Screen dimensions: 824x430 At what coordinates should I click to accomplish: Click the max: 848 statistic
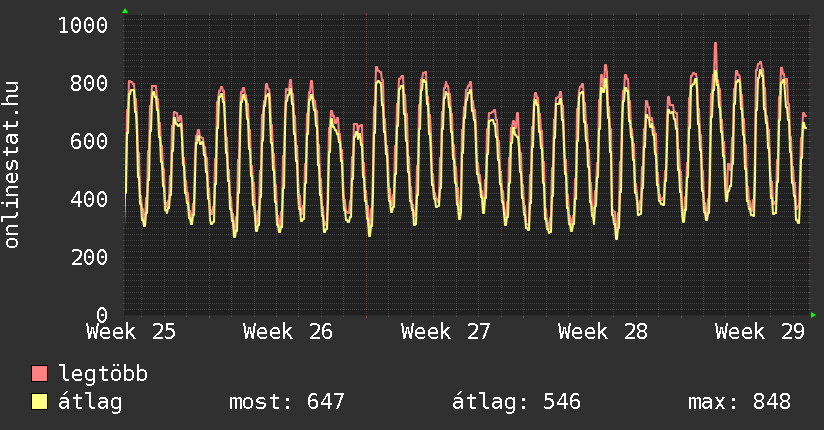739,402
